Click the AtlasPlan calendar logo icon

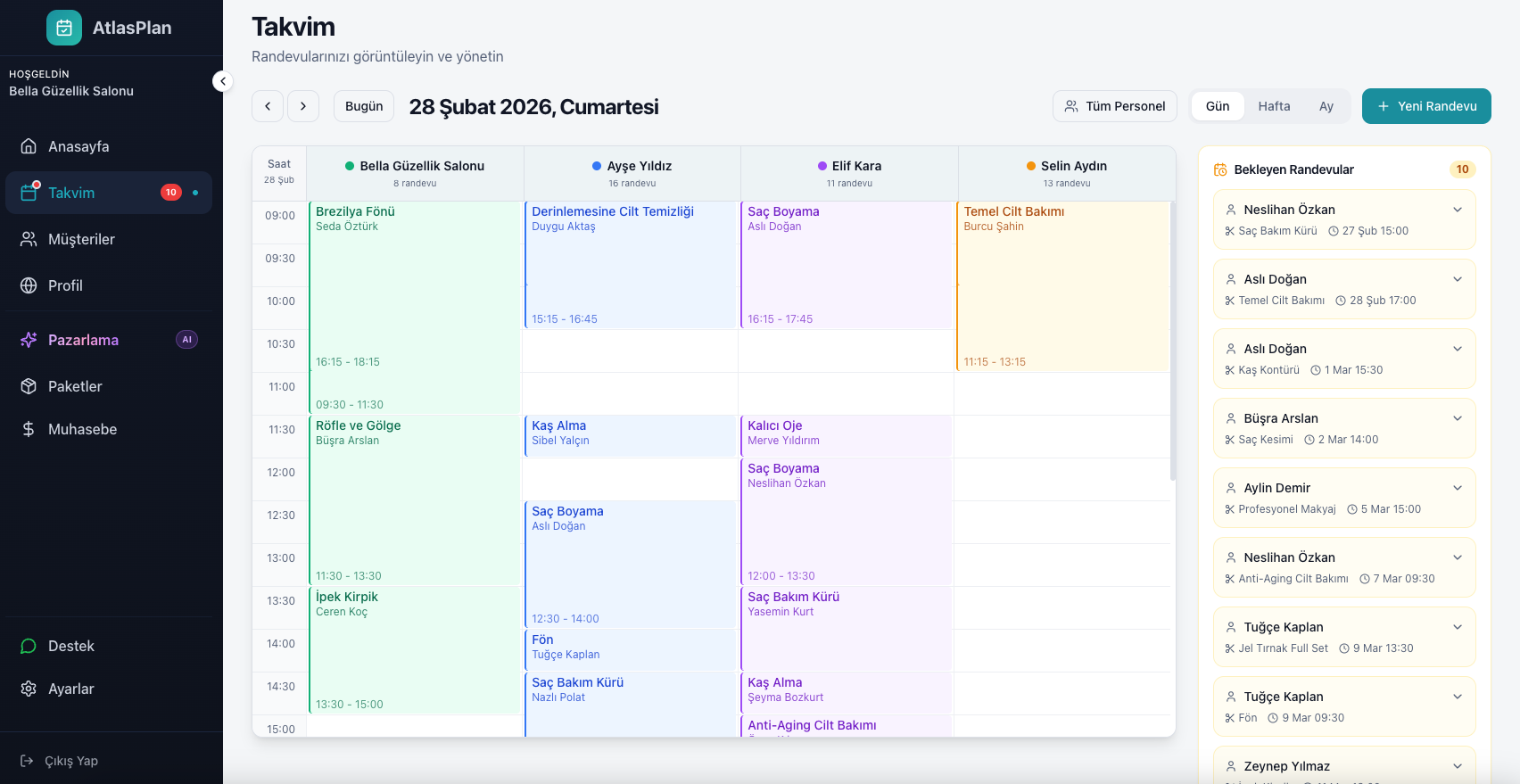coord(64,28)
